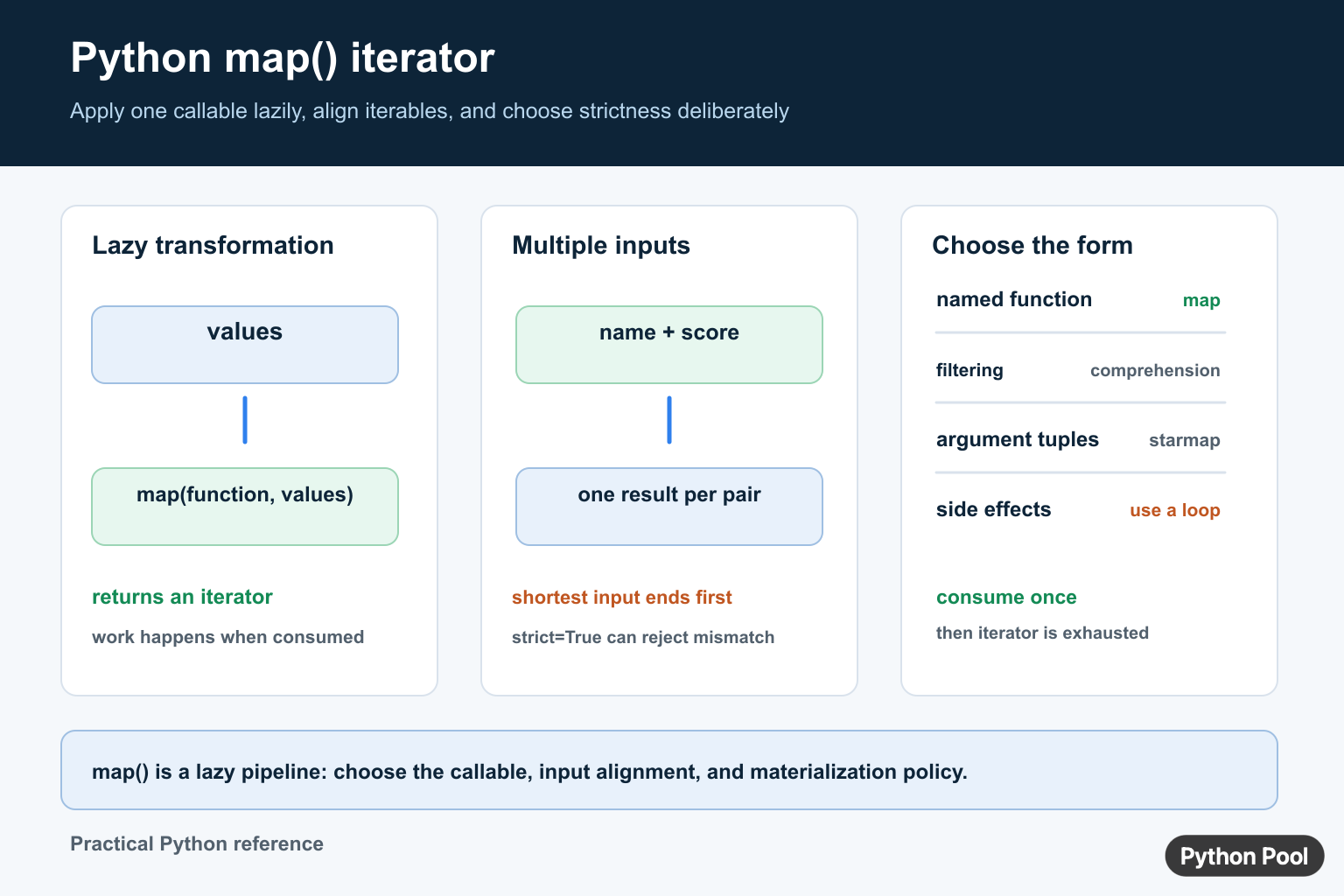
Task: Click the 'consume once' green text
Action: [x=1006, y=598]
